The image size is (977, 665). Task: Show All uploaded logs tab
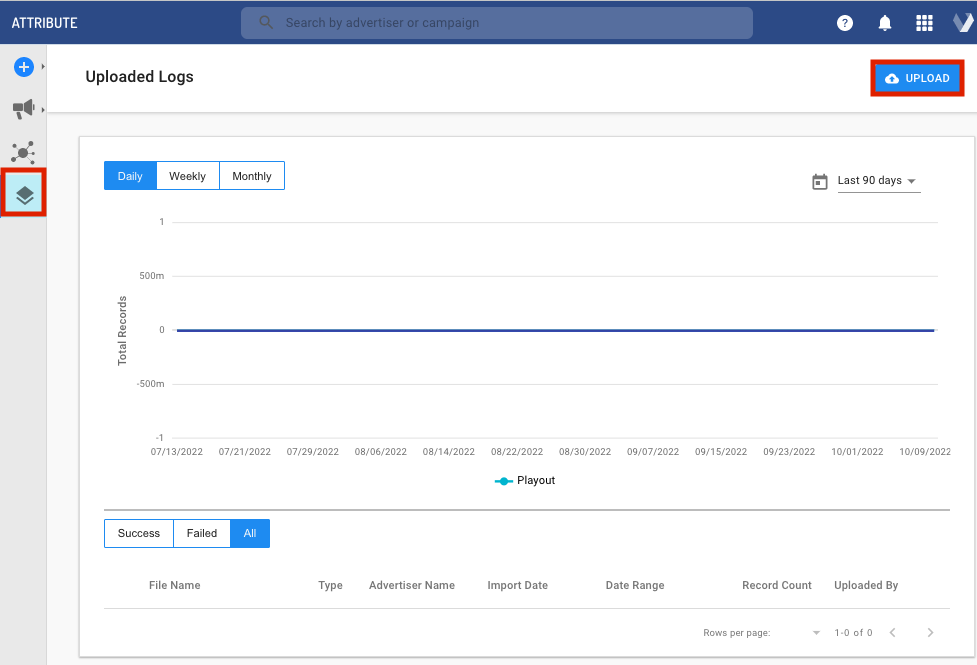point(250,533)
